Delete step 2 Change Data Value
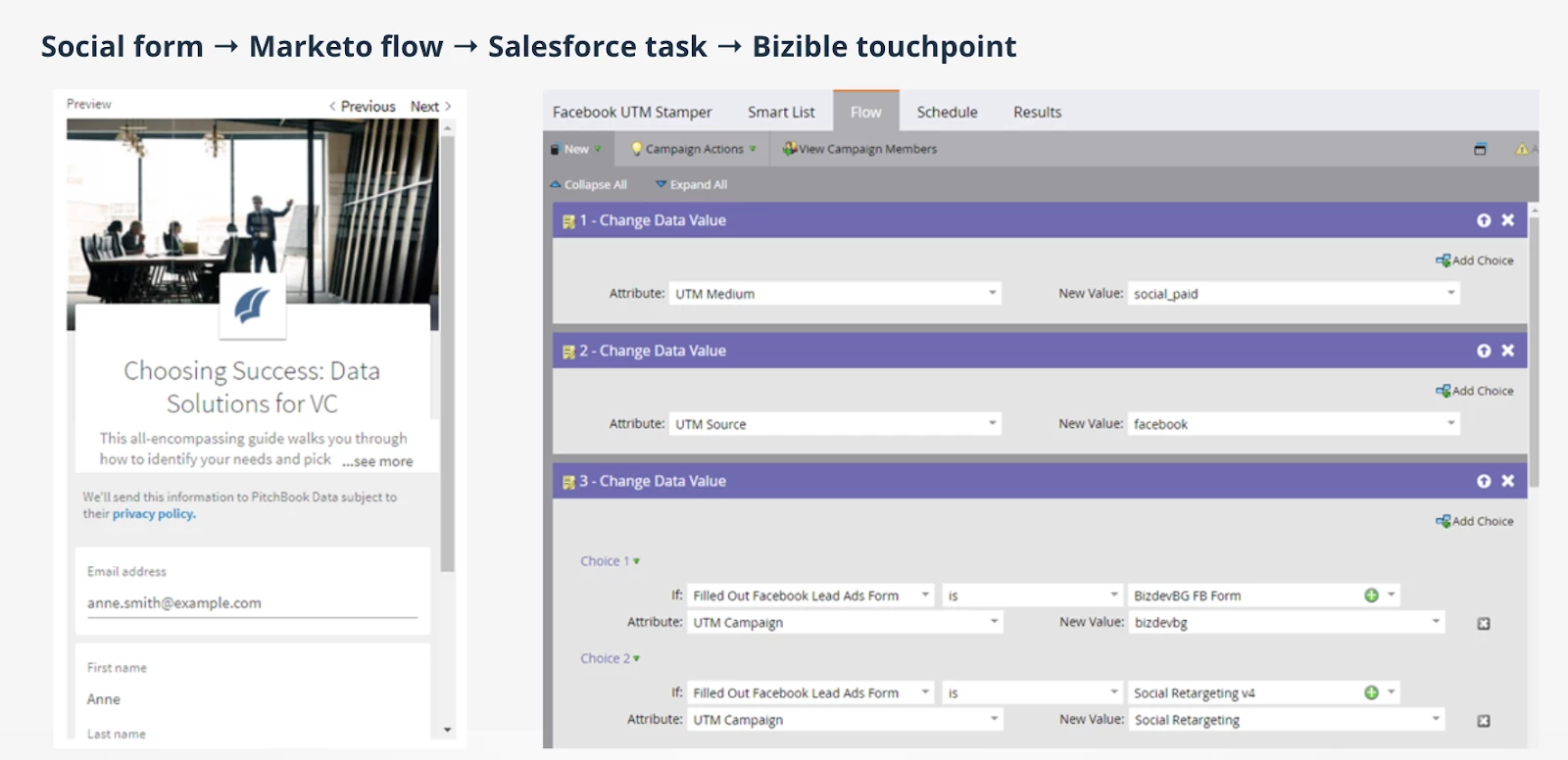Screen dimensions: 1568x760 pos(1508,351)
